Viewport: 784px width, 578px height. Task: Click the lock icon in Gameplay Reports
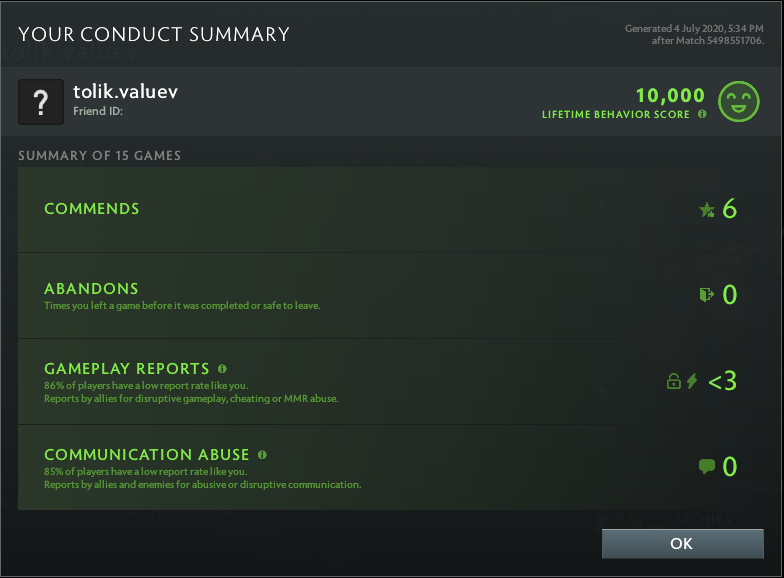[x=674, y=381]
